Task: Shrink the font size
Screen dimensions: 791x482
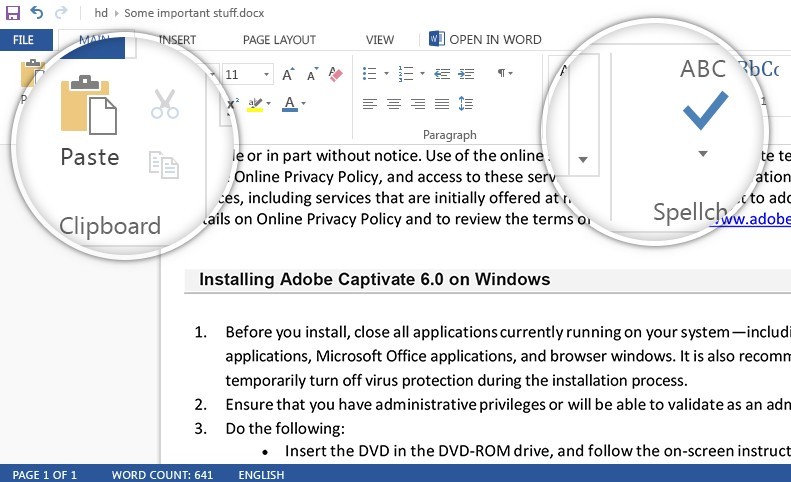Action: coord(313,74)
